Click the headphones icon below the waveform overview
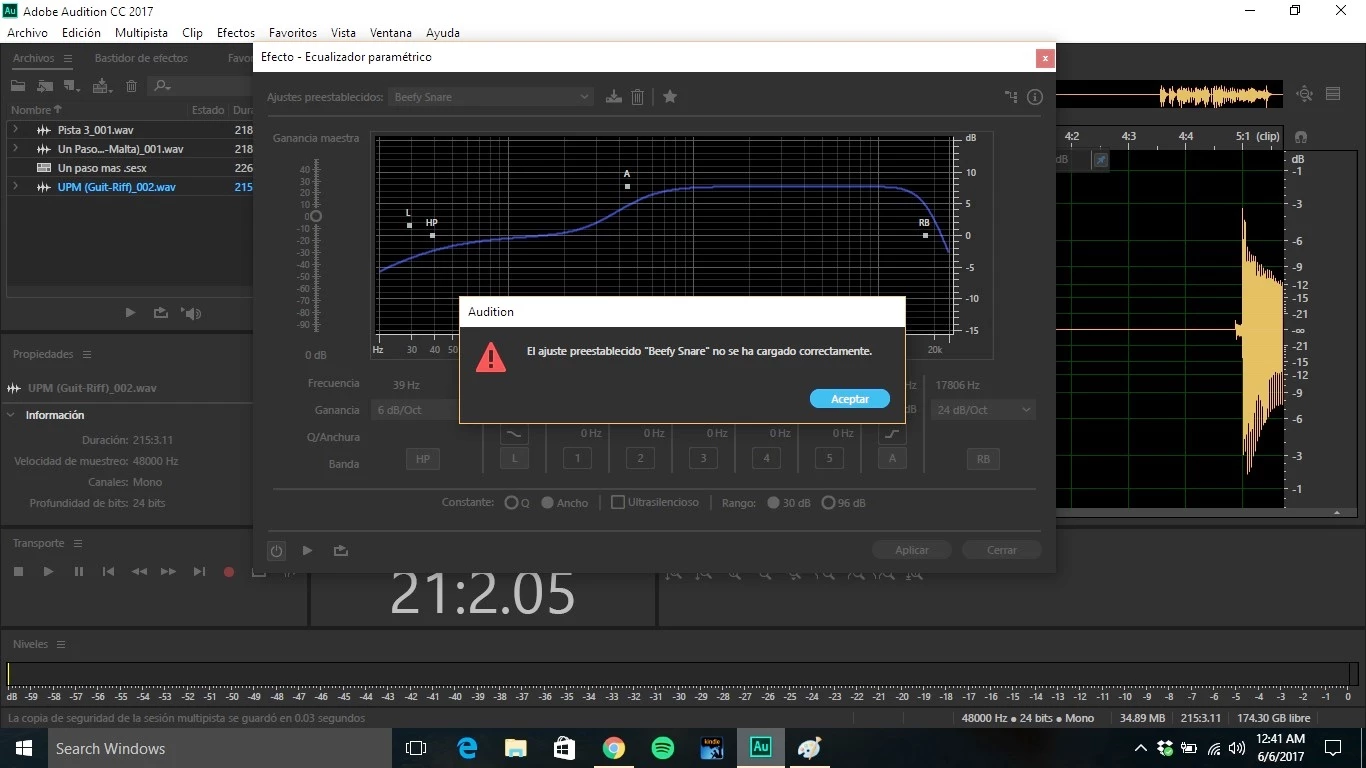Image resolution: width=1366 pixels, height=768 pixels. [1300, 137]
